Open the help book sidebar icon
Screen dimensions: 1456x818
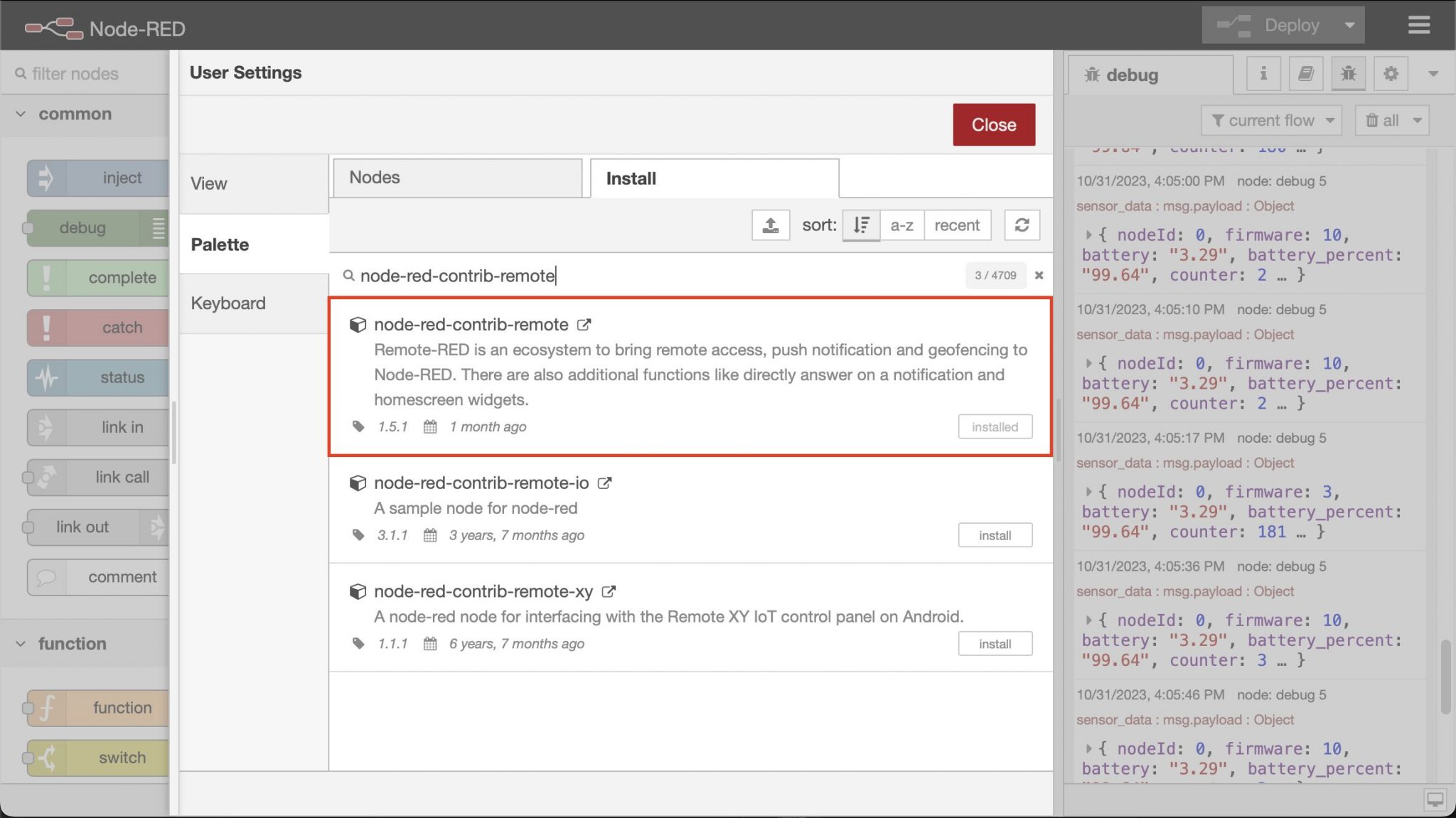pyautogui.click(x=1305, y=74)
